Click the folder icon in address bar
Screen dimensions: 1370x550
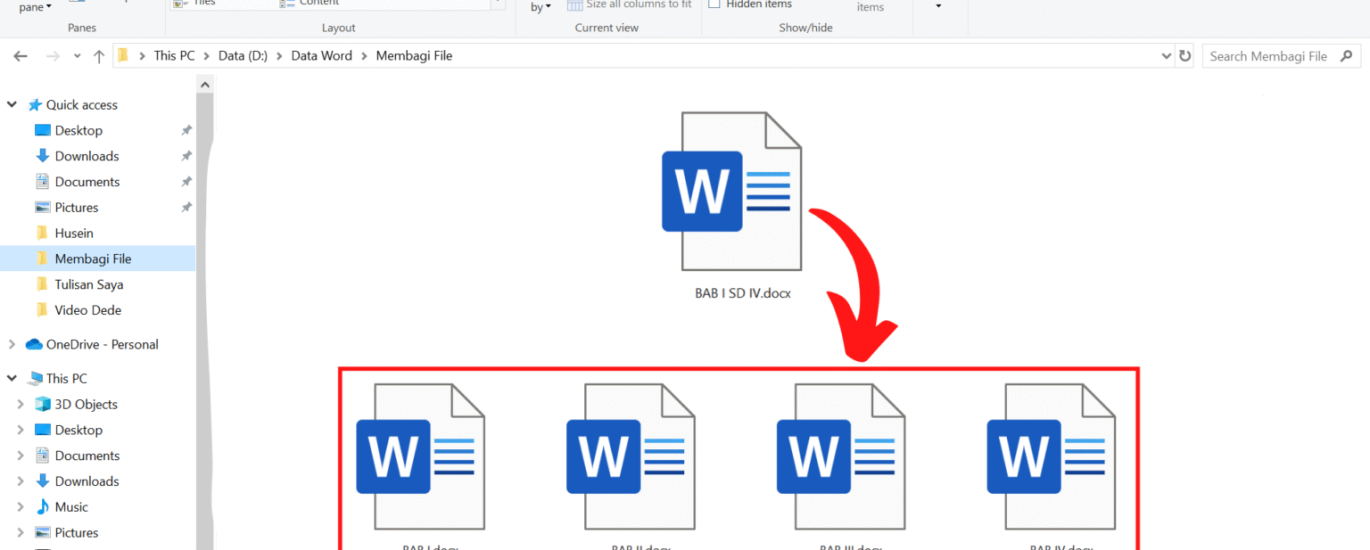click(123, 56)
